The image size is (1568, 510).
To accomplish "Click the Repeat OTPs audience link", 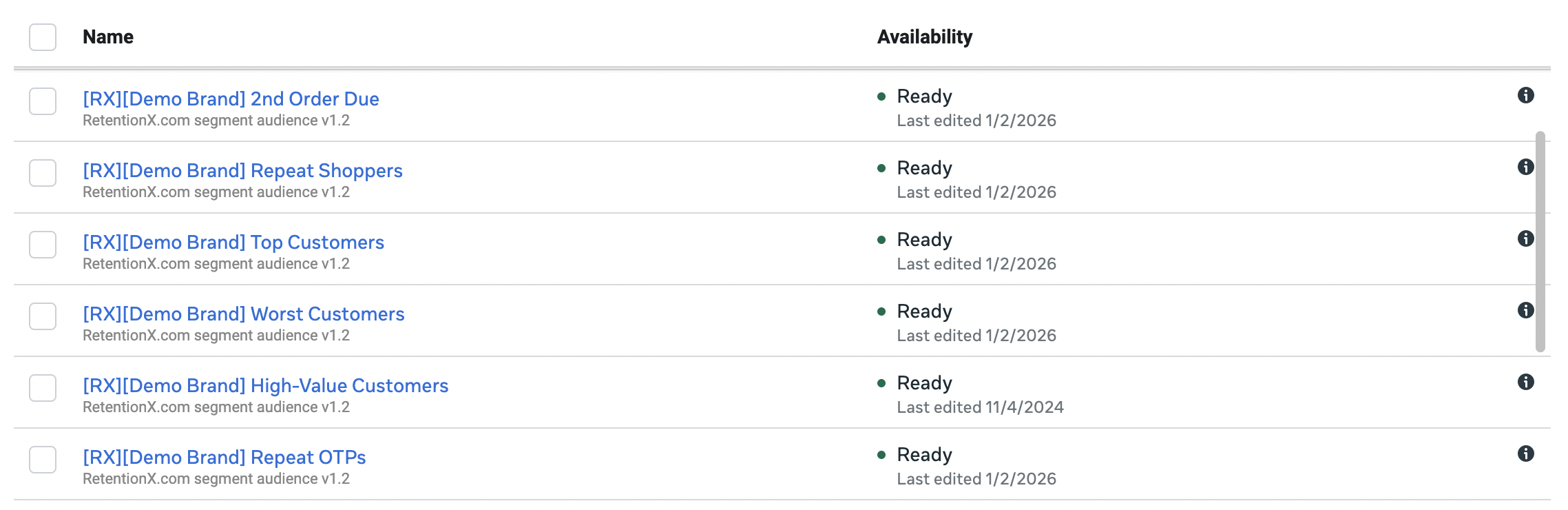I will (x=224, y=457).
